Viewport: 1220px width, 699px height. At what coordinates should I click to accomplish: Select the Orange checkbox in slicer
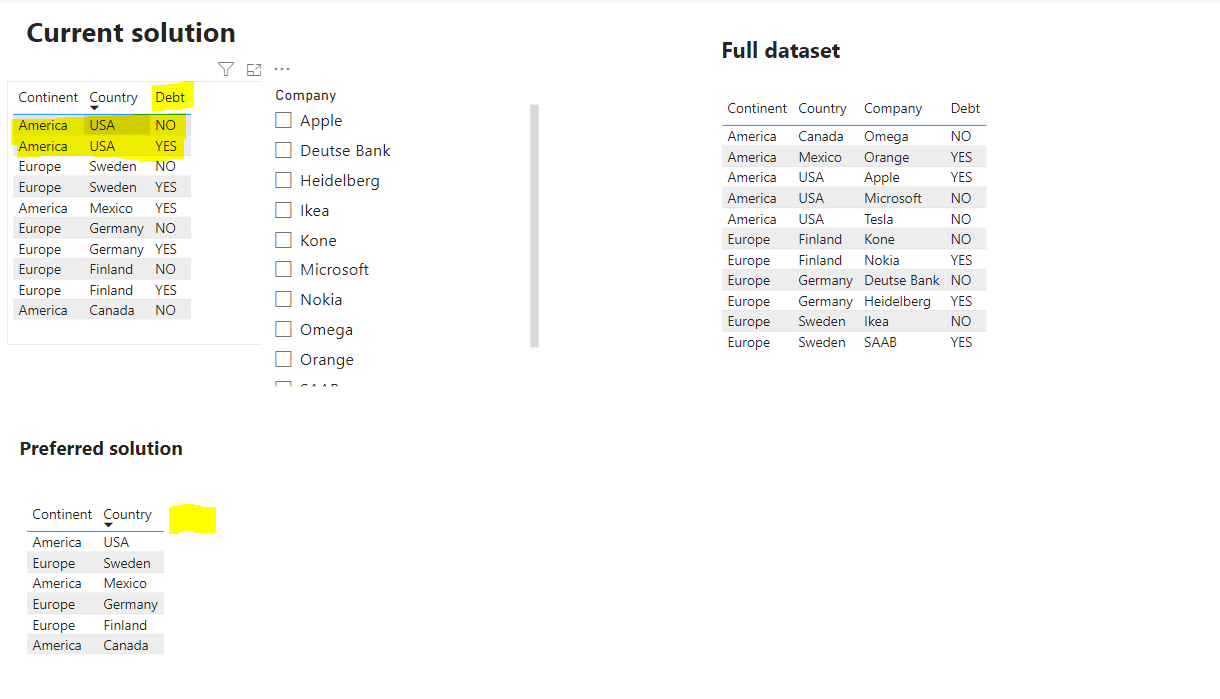tap(283, 359)
